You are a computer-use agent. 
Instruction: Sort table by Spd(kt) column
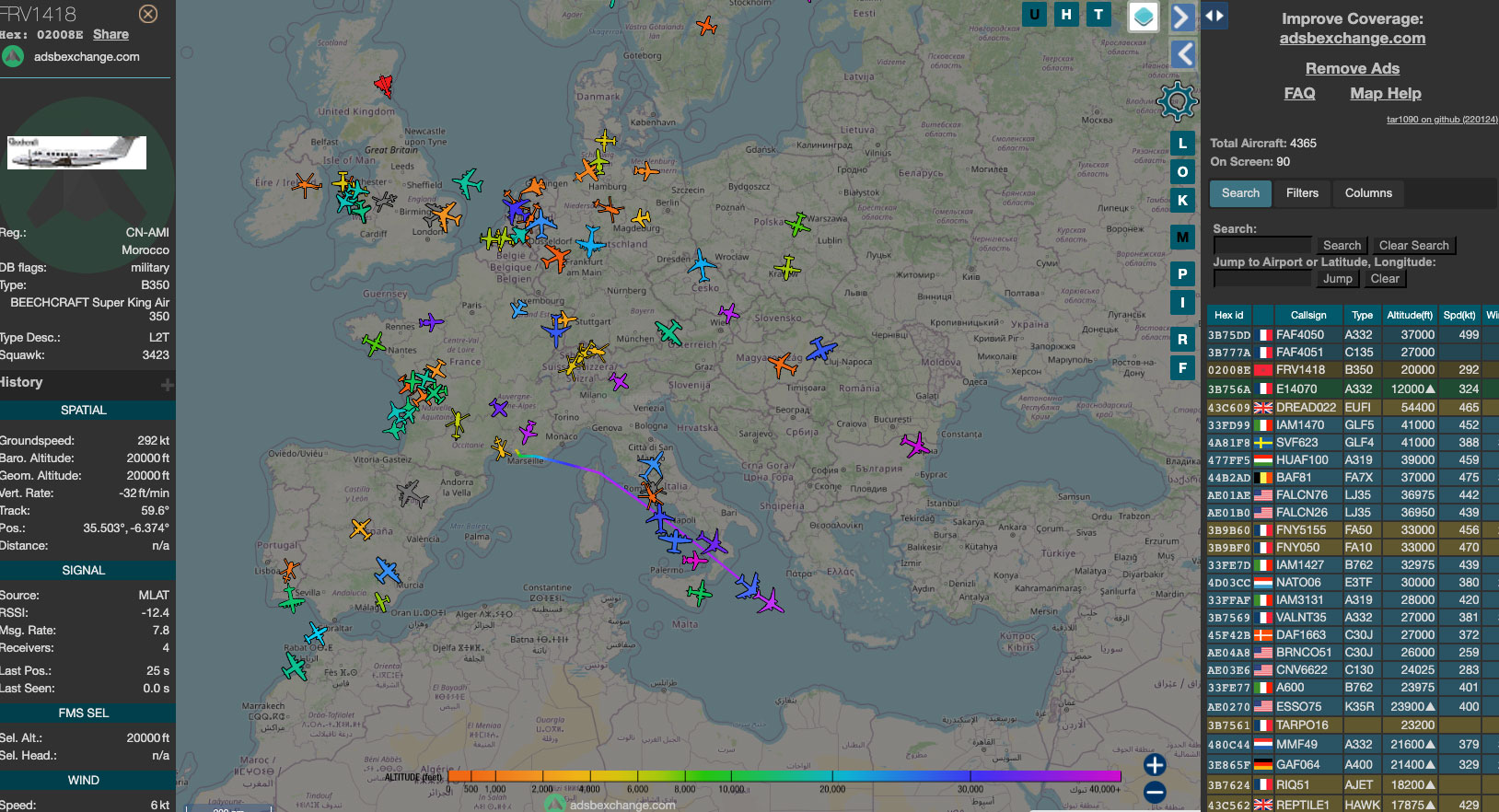(1459, 315)
